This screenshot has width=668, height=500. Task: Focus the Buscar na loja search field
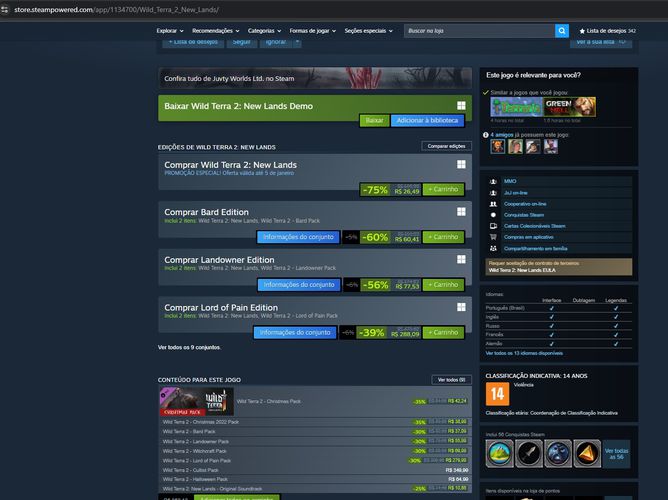(479, 31)
